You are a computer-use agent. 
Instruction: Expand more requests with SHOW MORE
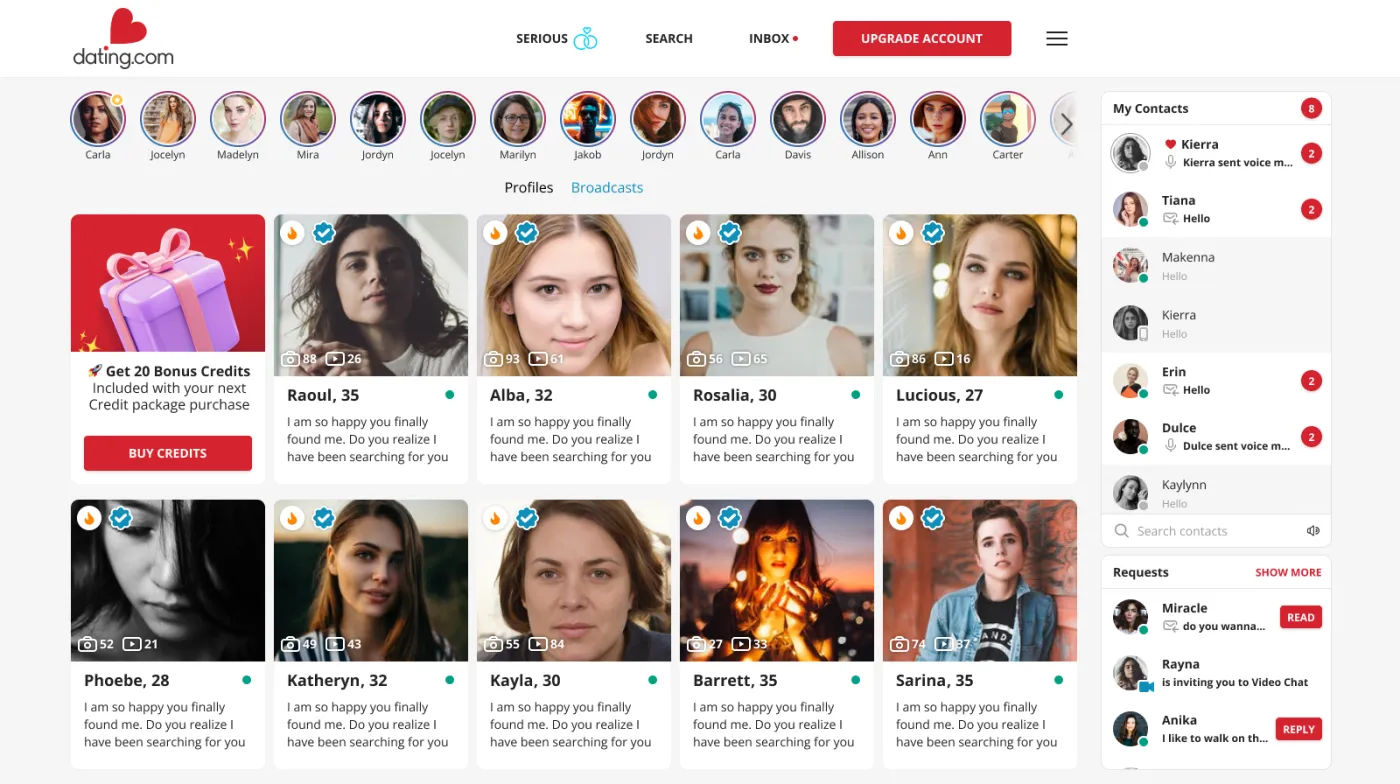[1288, 572]
